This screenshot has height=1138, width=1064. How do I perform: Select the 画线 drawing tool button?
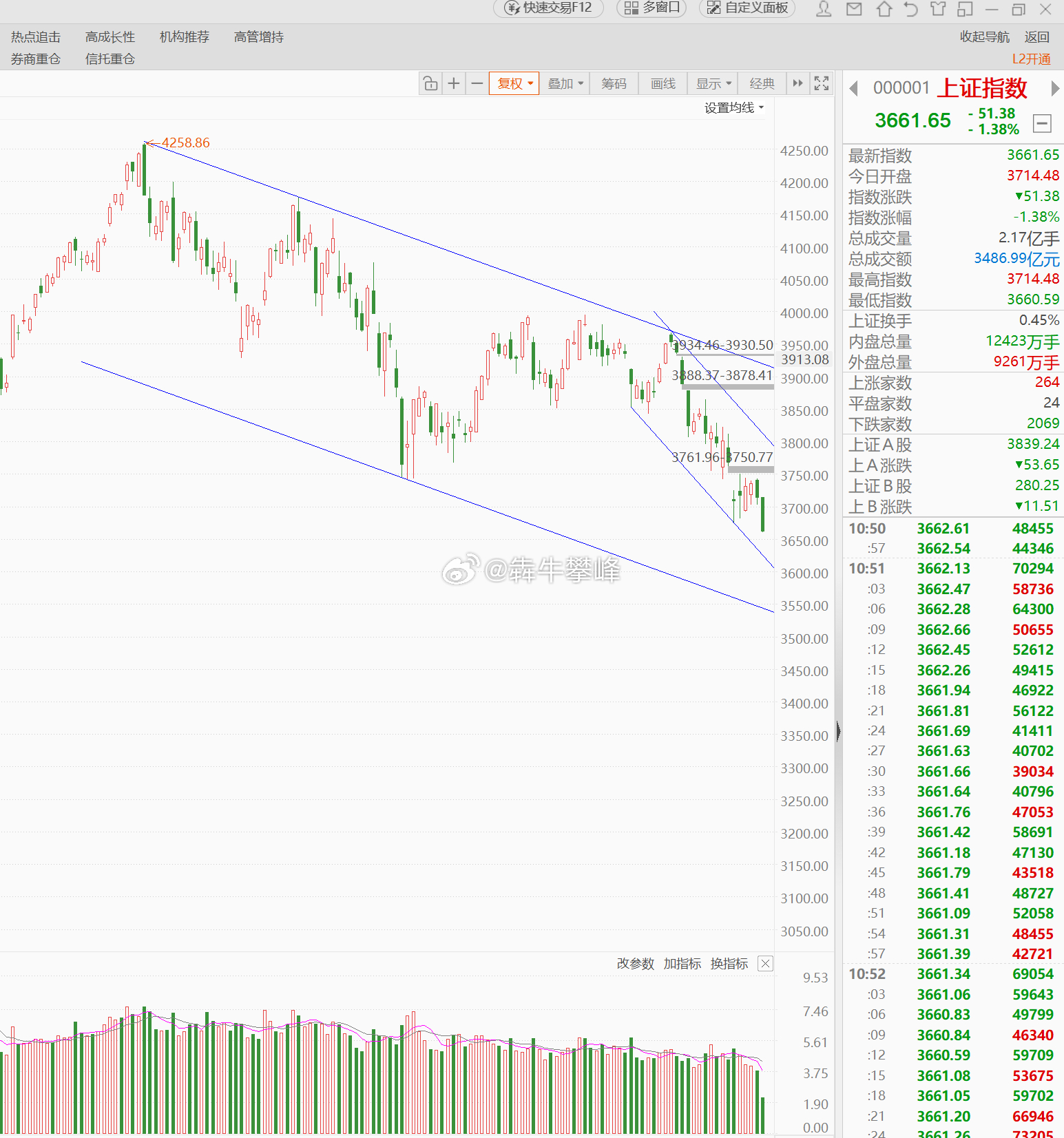tap(663, 83)
